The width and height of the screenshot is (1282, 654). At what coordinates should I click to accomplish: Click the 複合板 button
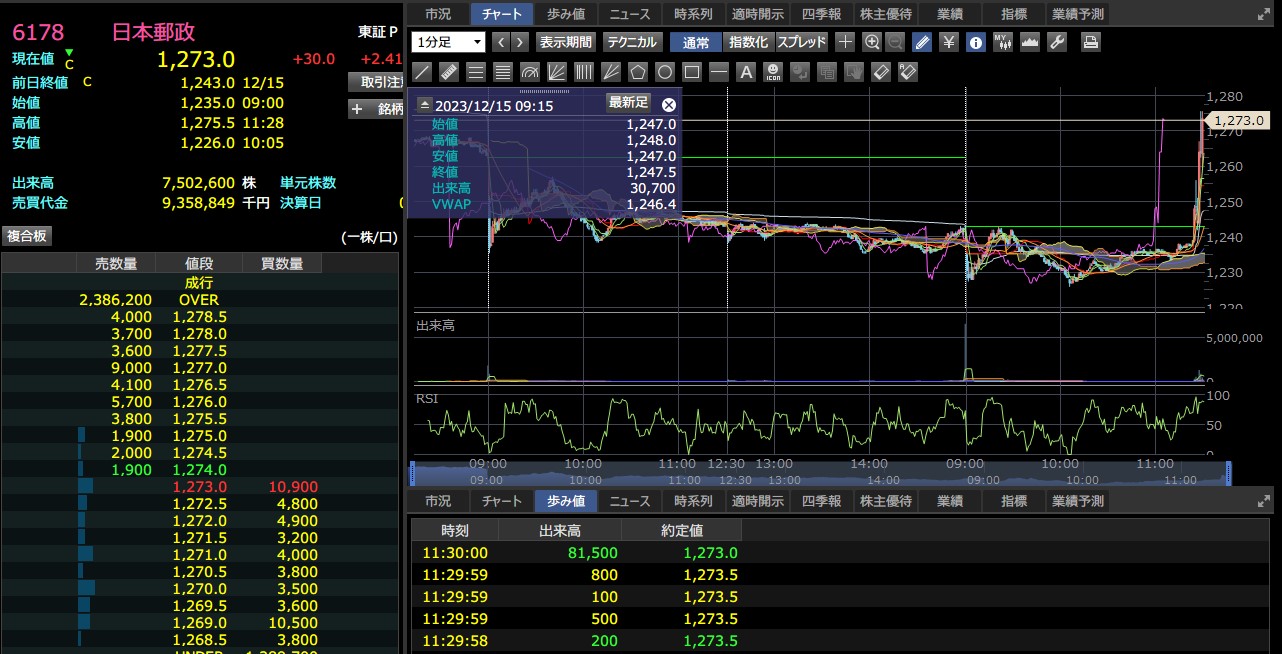click(x=27, y=236)
